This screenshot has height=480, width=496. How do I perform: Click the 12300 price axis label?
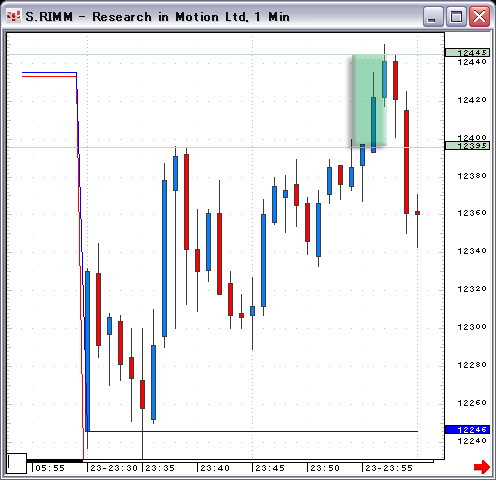[472, 327]
